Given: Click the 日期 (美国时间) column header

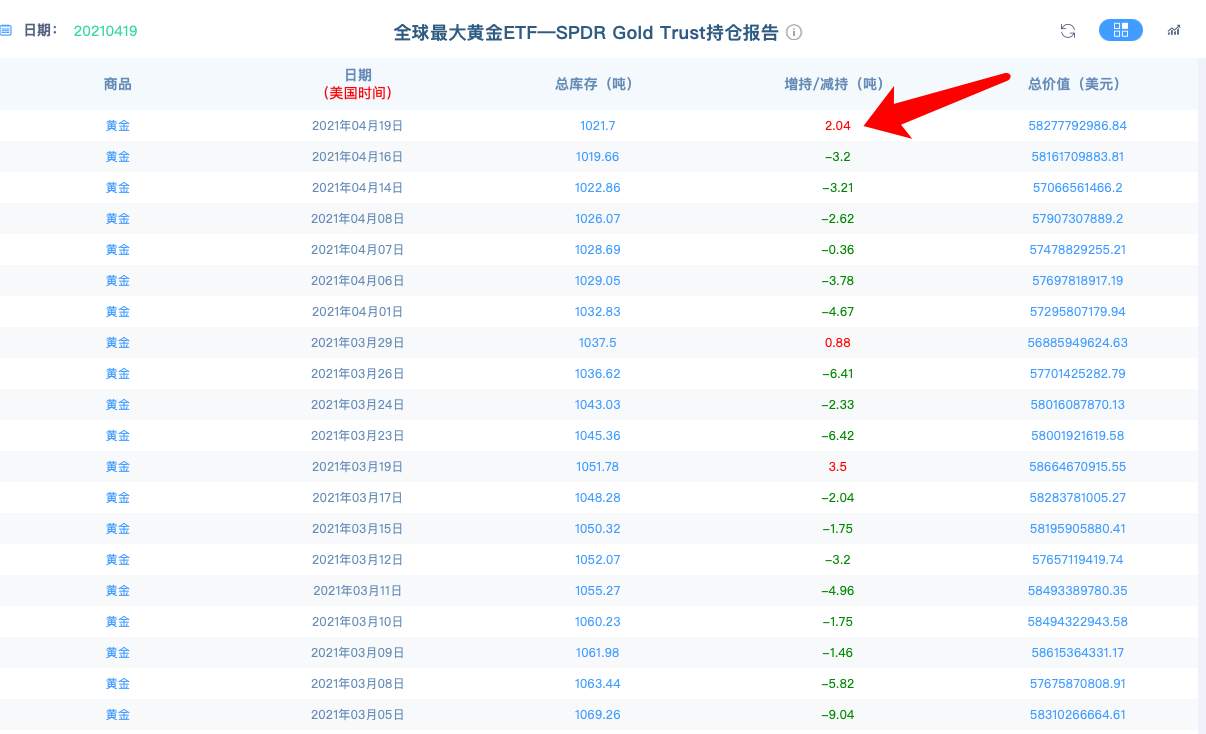Looking at the screenshot, I should 358,84.
